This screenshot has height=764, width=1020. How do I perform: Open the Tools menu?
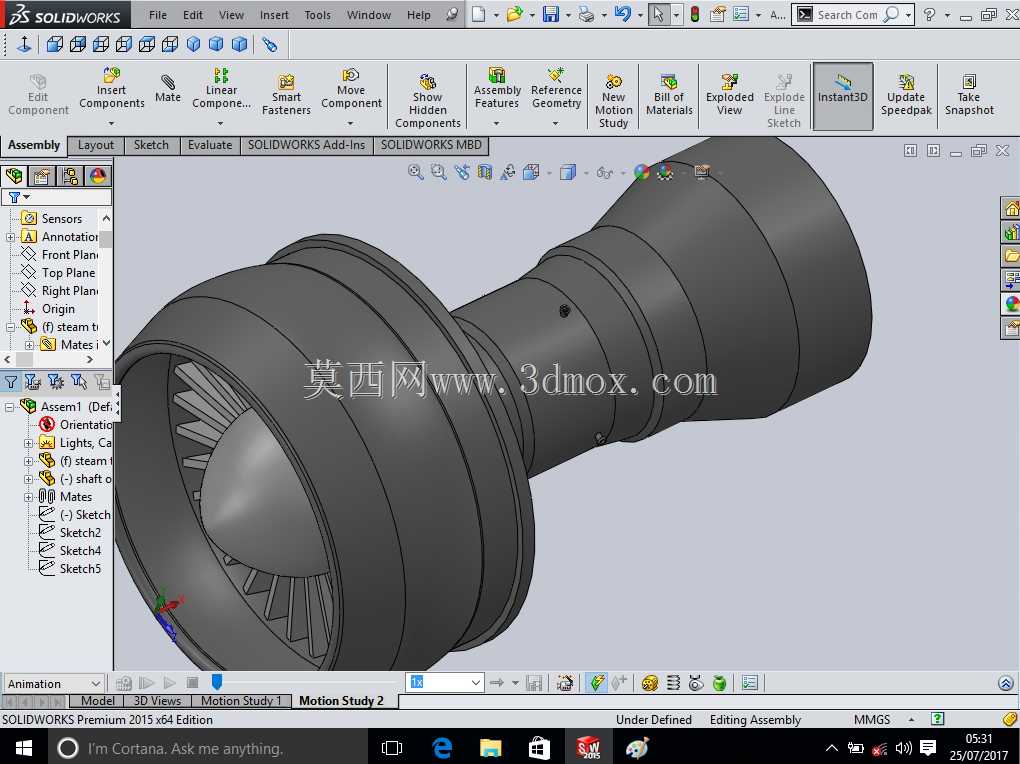pos(317,14)
